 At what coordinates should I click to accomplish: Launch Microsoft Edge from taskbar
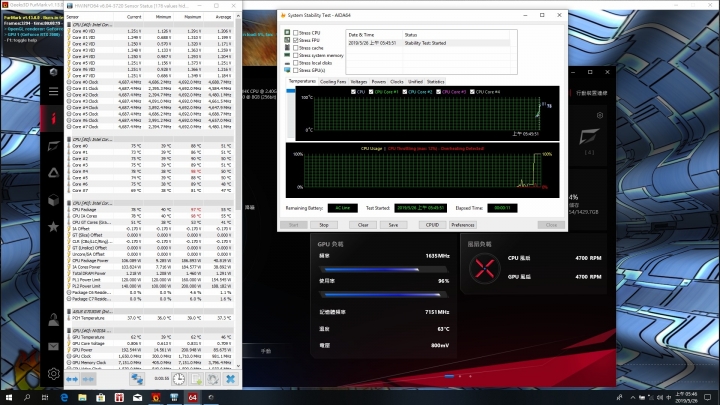[x=64, y=398]
